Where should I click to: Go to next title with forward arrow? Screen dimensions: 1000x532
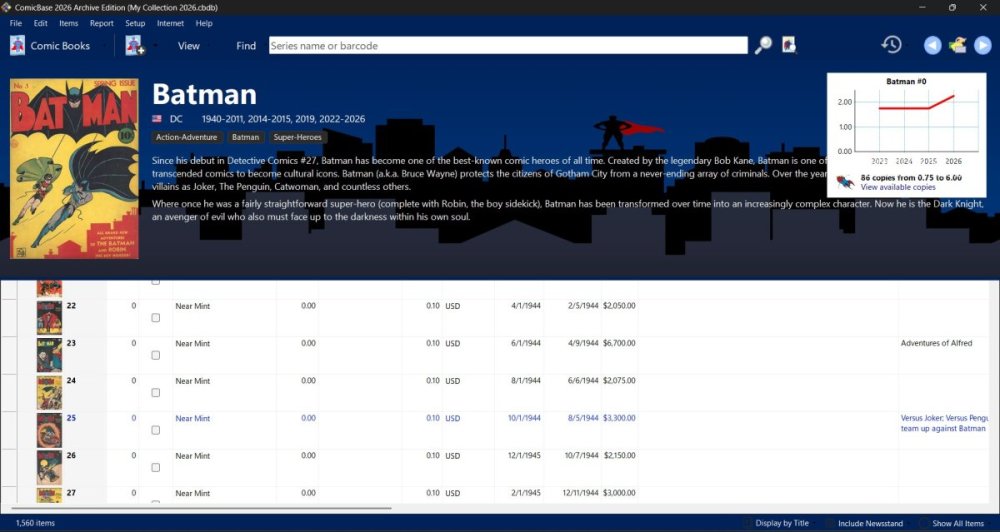point(982,45)
